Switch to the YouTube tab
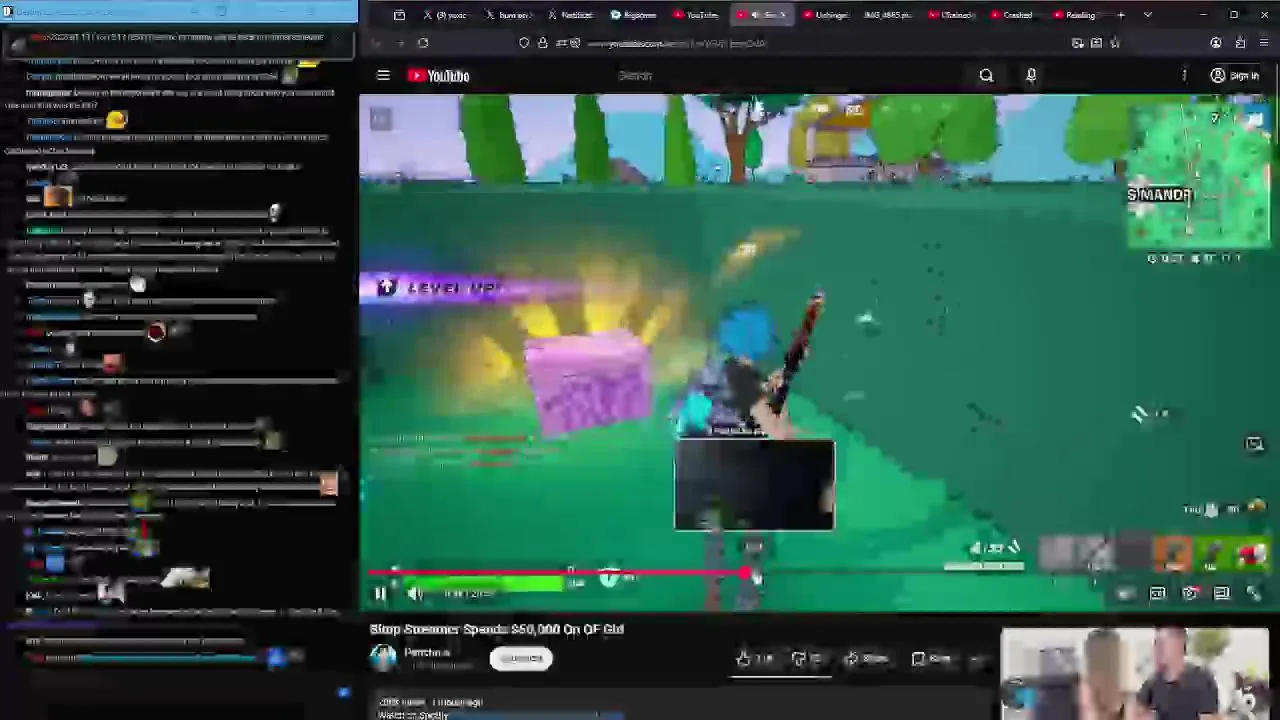1280x720 pixels. tap(695, 15)
